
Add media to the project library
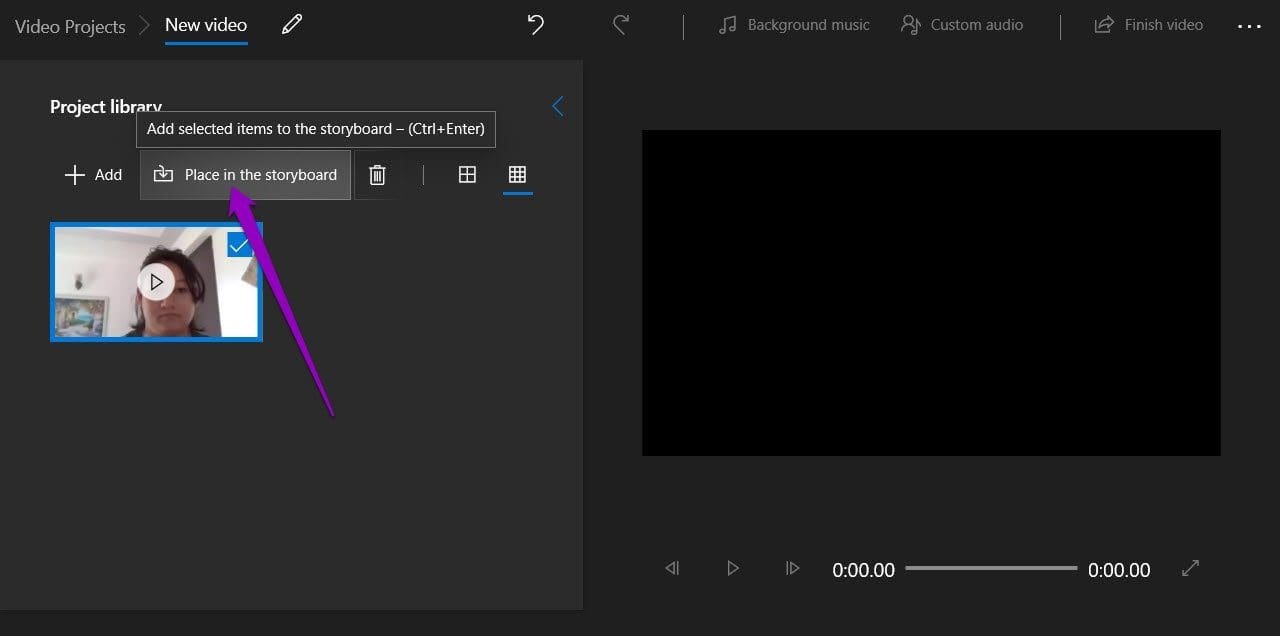[93, 175]
